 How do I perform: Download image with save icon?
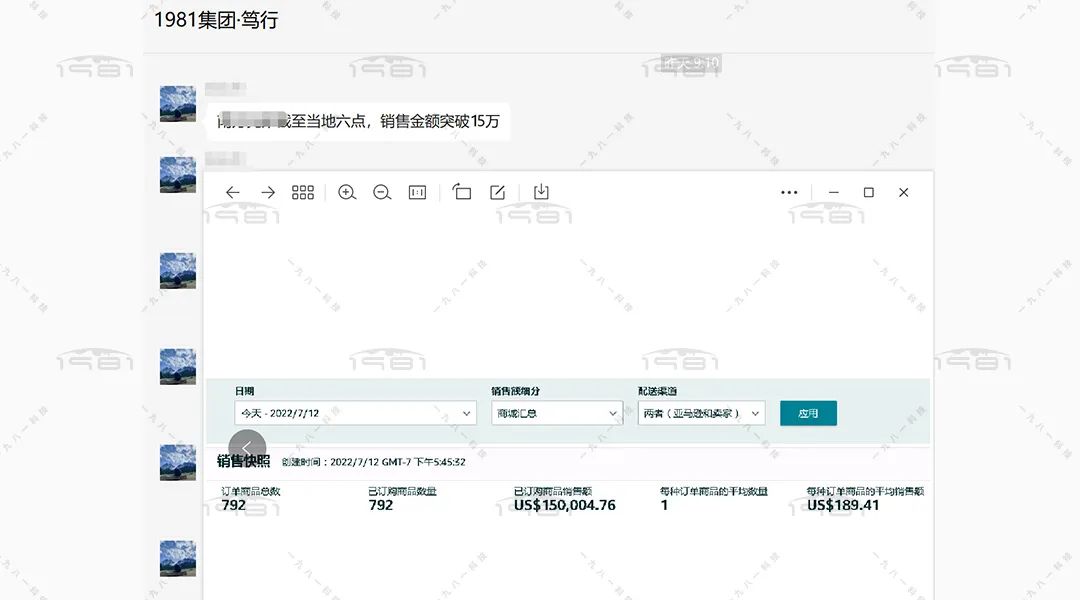(541, 192)
